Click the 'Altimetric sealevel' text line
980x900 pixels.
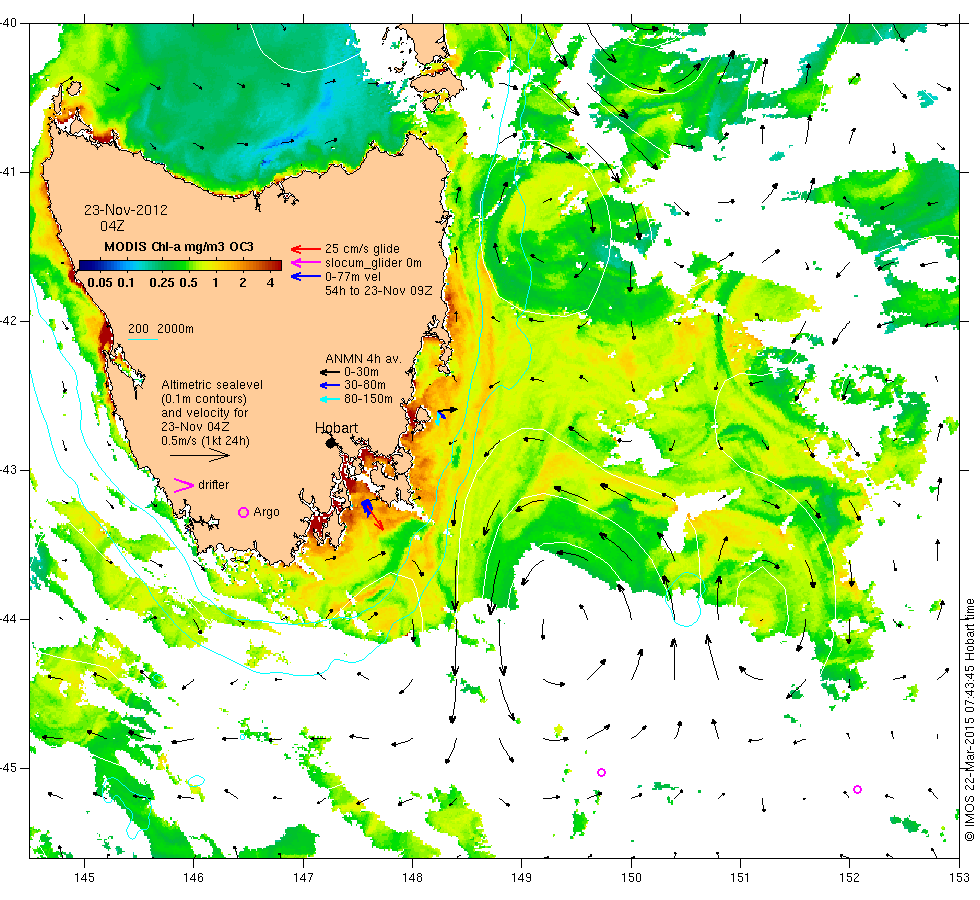click(x=212, y=385)
